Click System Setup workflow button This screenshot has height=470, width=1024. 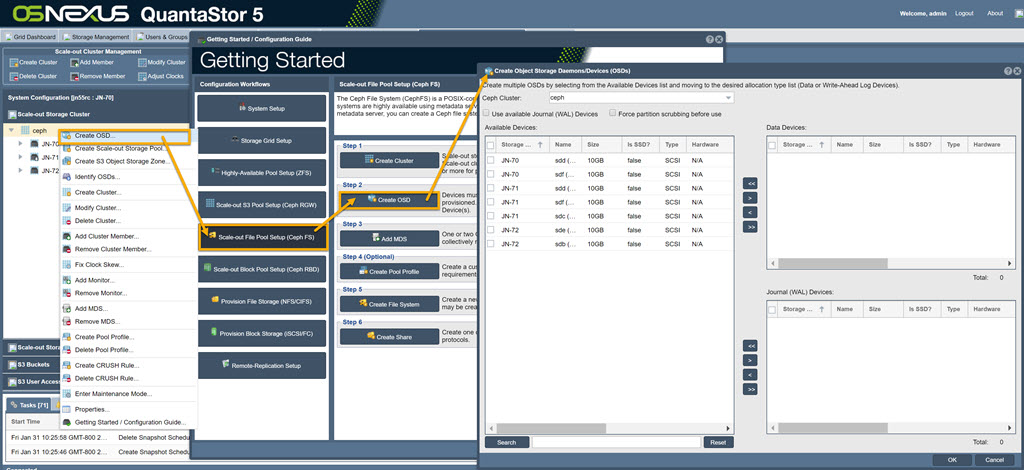click(x=261, y=108)
